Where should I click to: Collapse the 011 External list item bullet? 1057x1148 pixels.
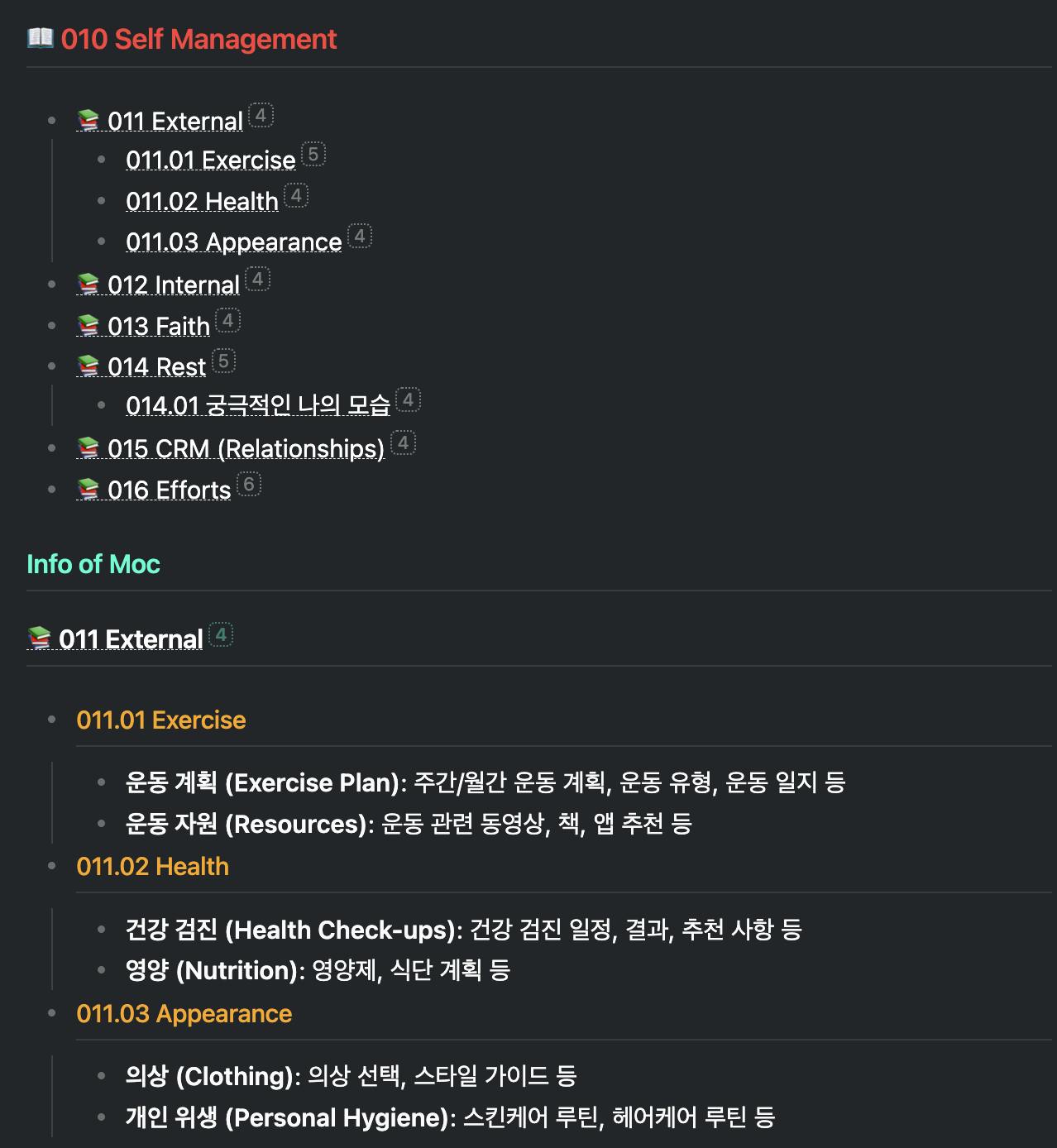tap(52, 121)
